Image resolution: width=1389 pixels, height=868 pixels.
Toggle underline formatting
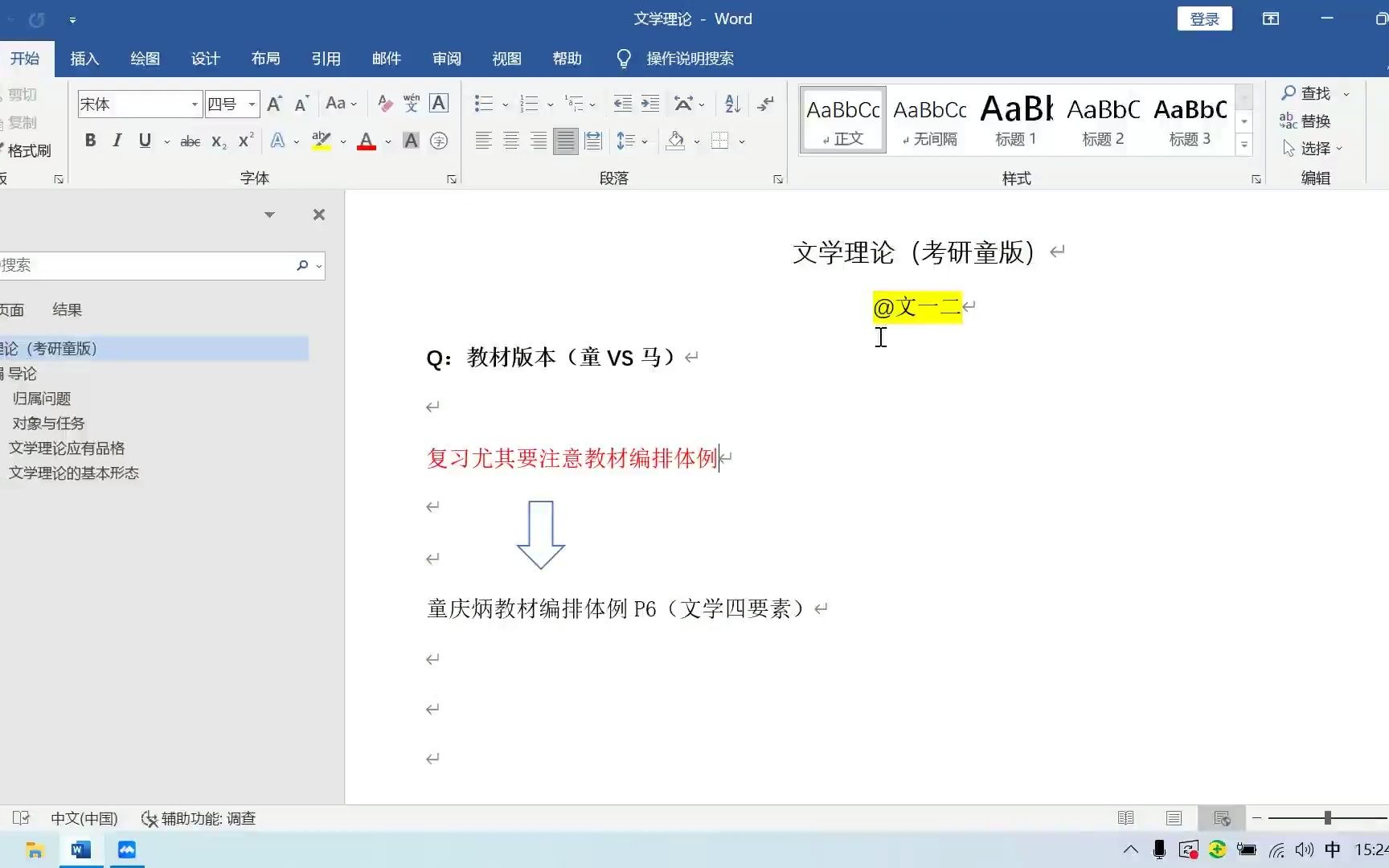click(145, 141)
